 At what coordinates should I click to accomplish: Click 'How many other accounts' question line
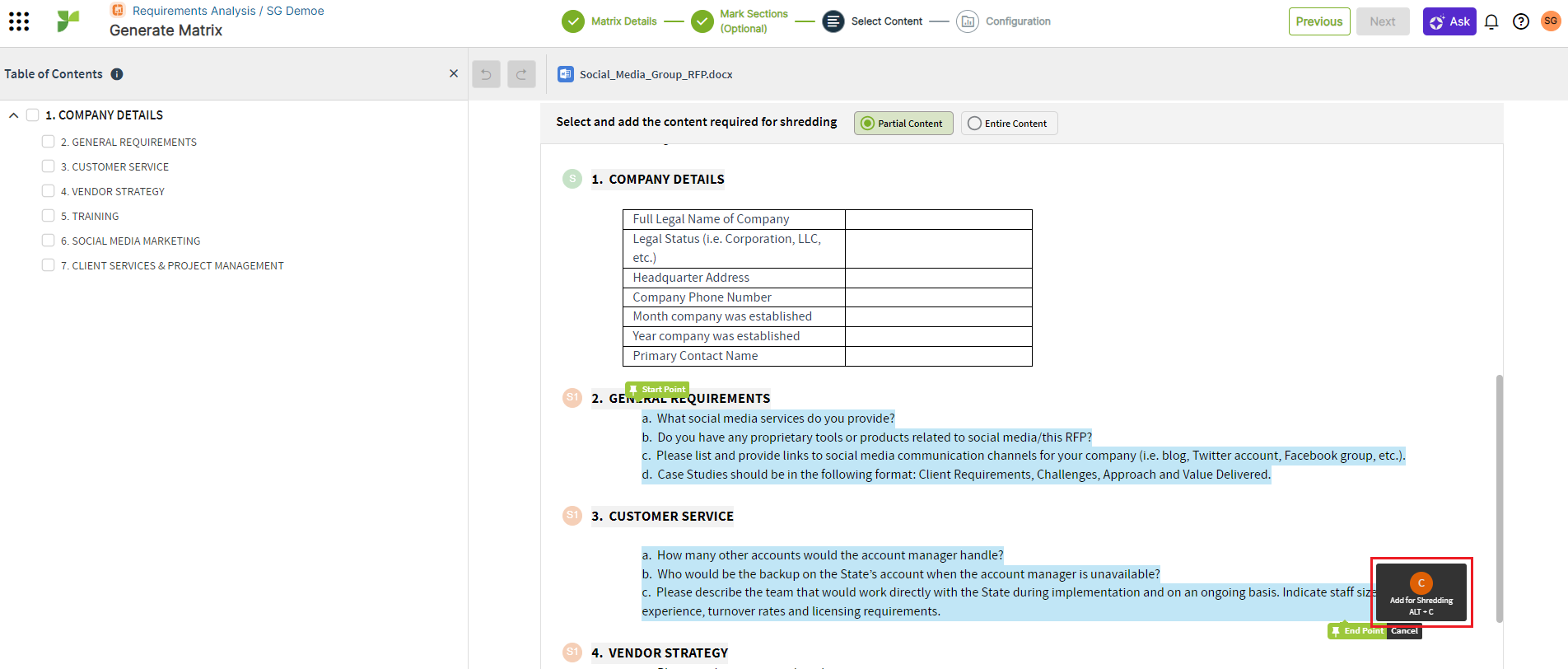(823, 555)
